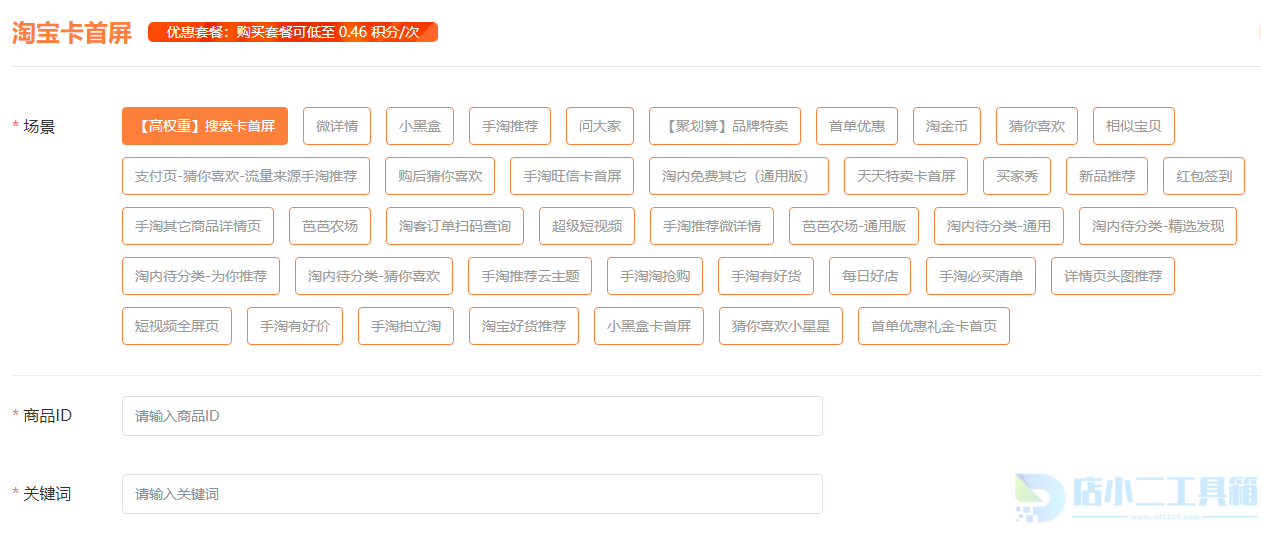The width and height of the screenshot is (1261, 537).
Task: Select 手淘其它商品详情页 scene
Action: 198,226
